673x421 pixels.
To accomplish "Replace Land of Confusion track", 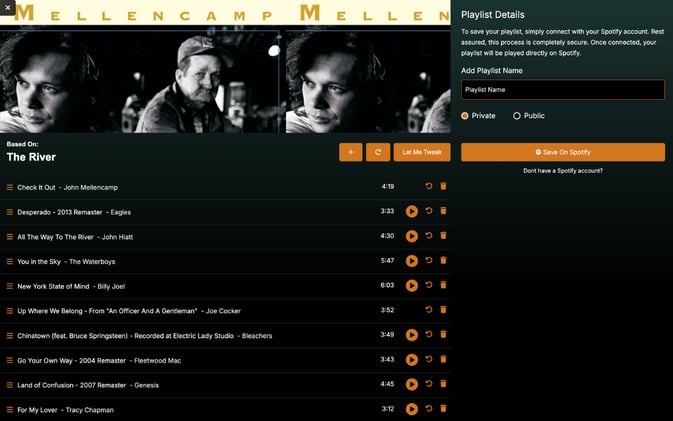I will (428, 384).
